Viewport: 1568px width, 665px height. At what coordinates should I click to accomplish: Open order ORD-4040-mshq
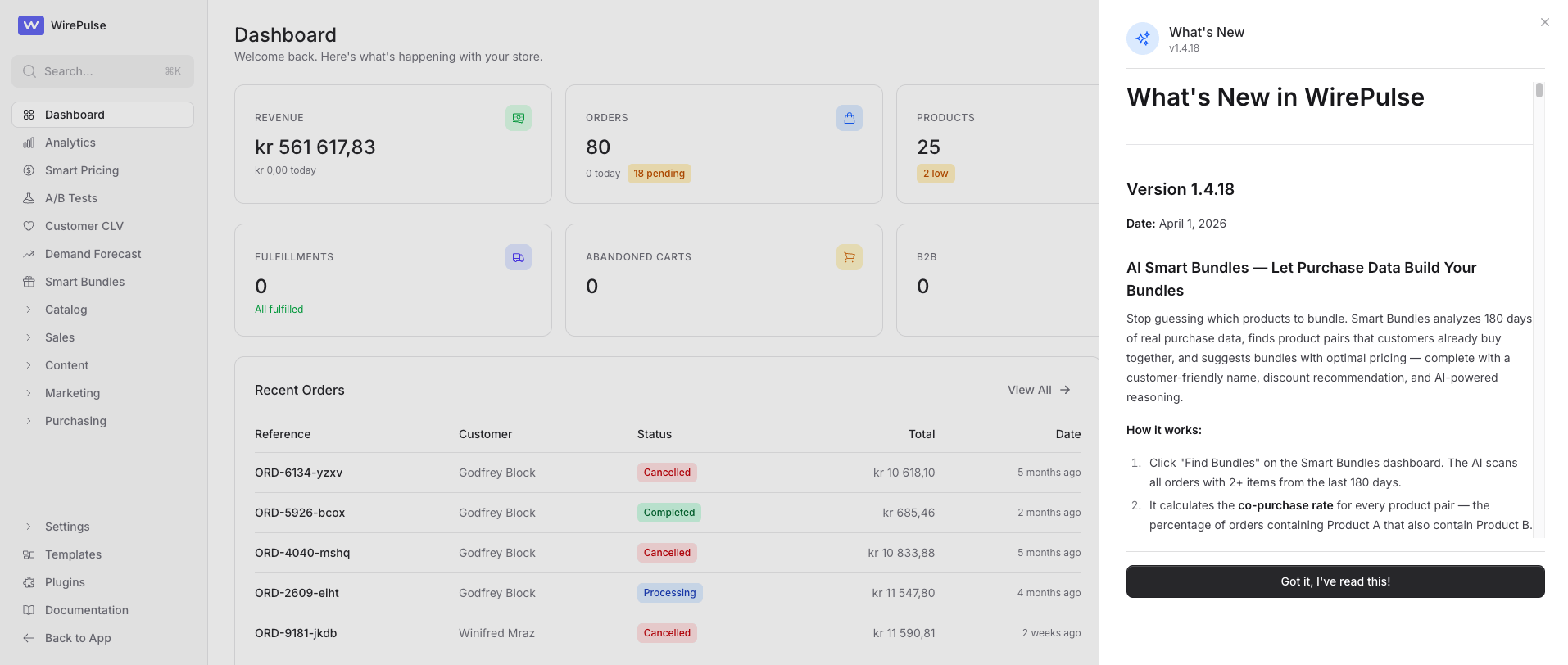(x=302, y=553)
